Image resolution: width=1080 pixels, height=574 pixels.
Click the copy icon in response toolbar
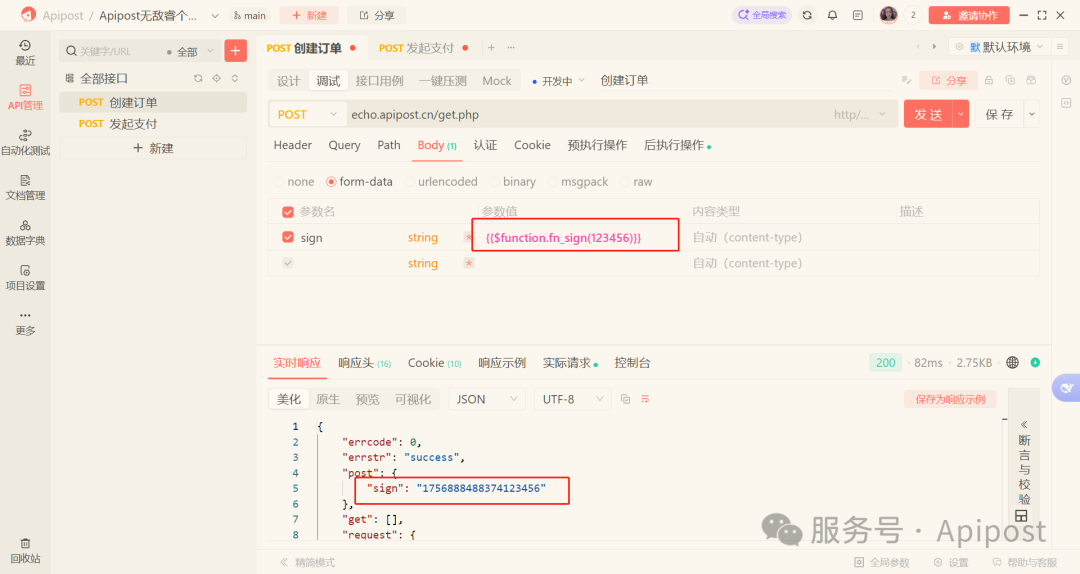coord(625,399)
